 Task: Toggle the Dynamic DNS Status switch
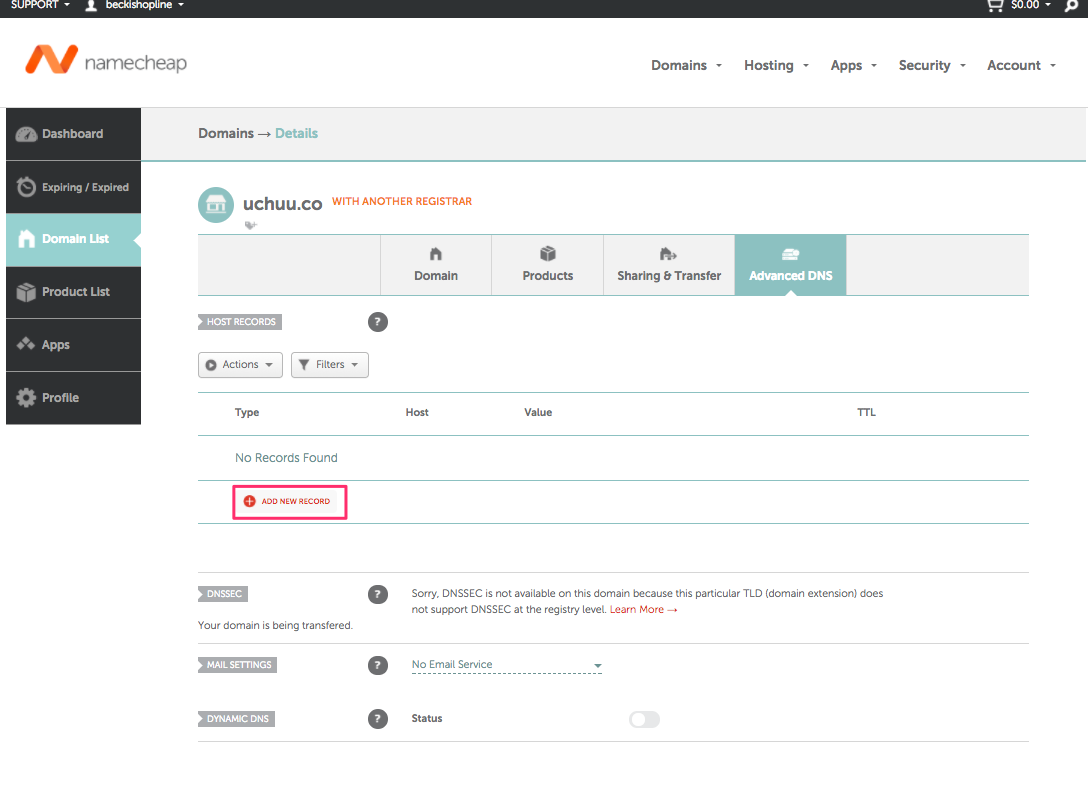click(644, 719)
